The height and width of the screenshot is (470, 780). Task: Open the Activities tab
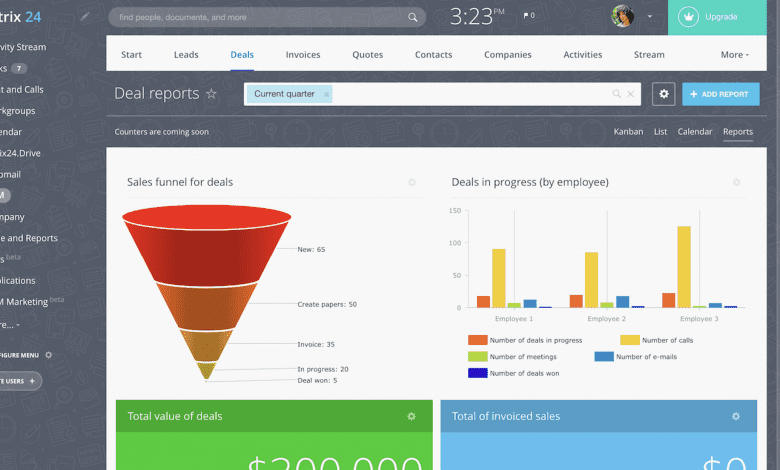point(583,55)
